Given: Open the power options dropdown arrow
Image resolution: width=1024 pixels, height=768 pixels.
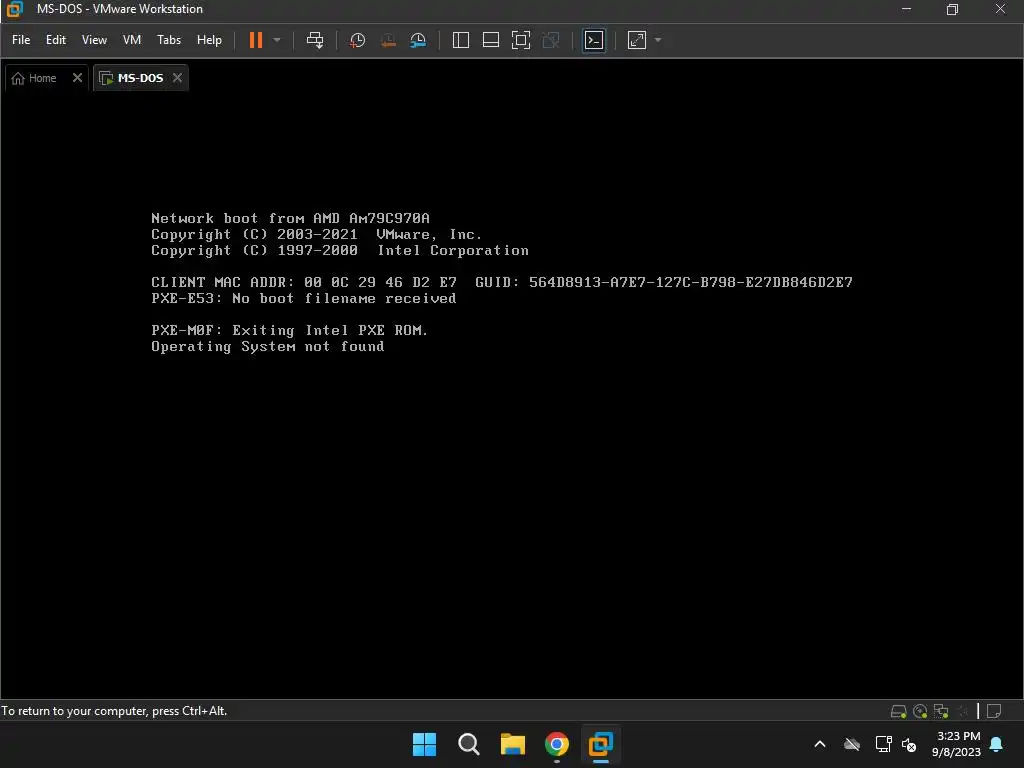Looking at the screenshot, I should pos(277,40).
